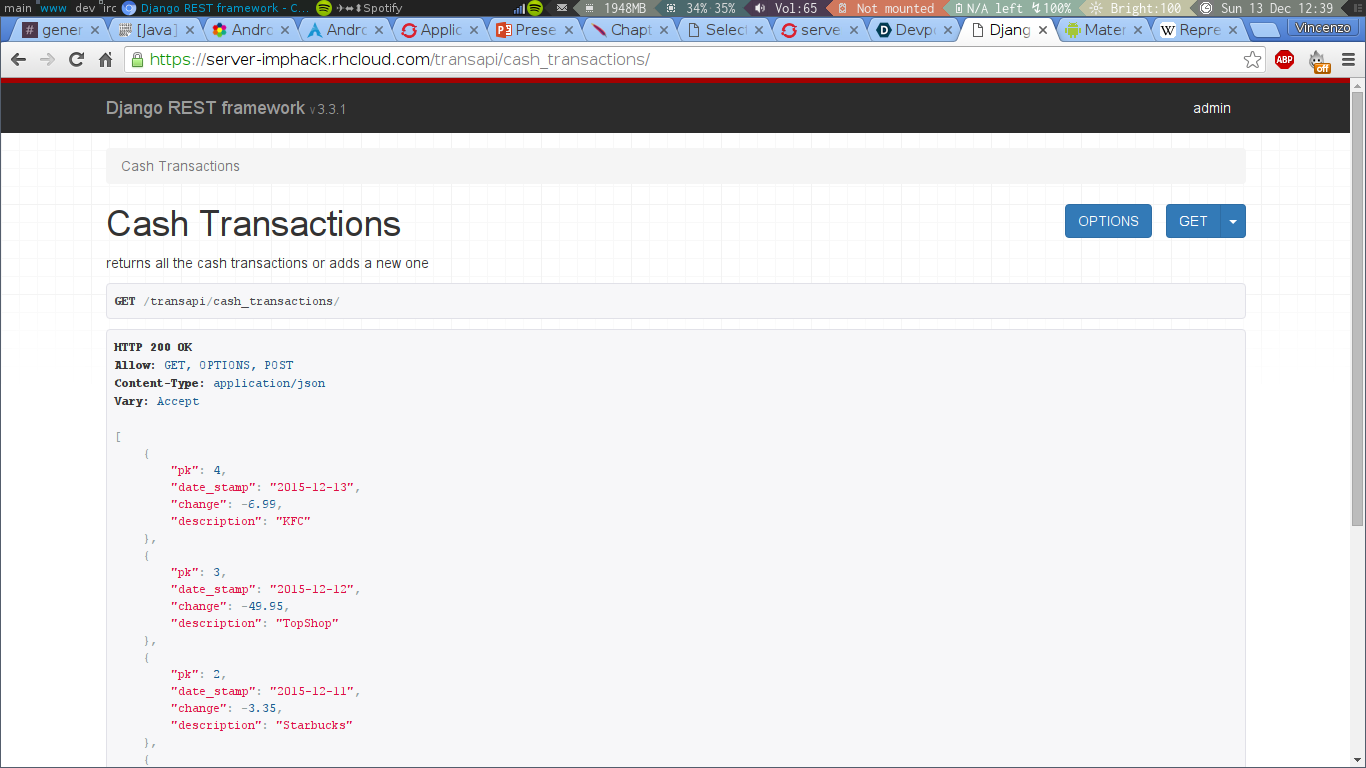Image resolution: width=1366 pixels, height=768 pixels.
Task: Click the volume indicator Vol:65
Action: 786,8
